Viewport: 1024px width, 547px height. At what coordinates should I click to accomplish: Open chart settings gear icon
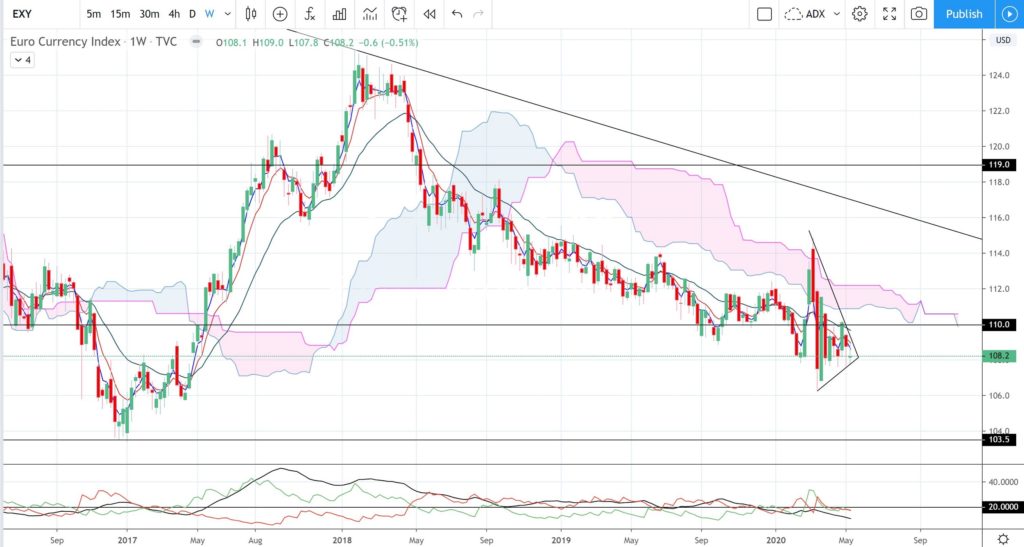(x=859, y=14)
